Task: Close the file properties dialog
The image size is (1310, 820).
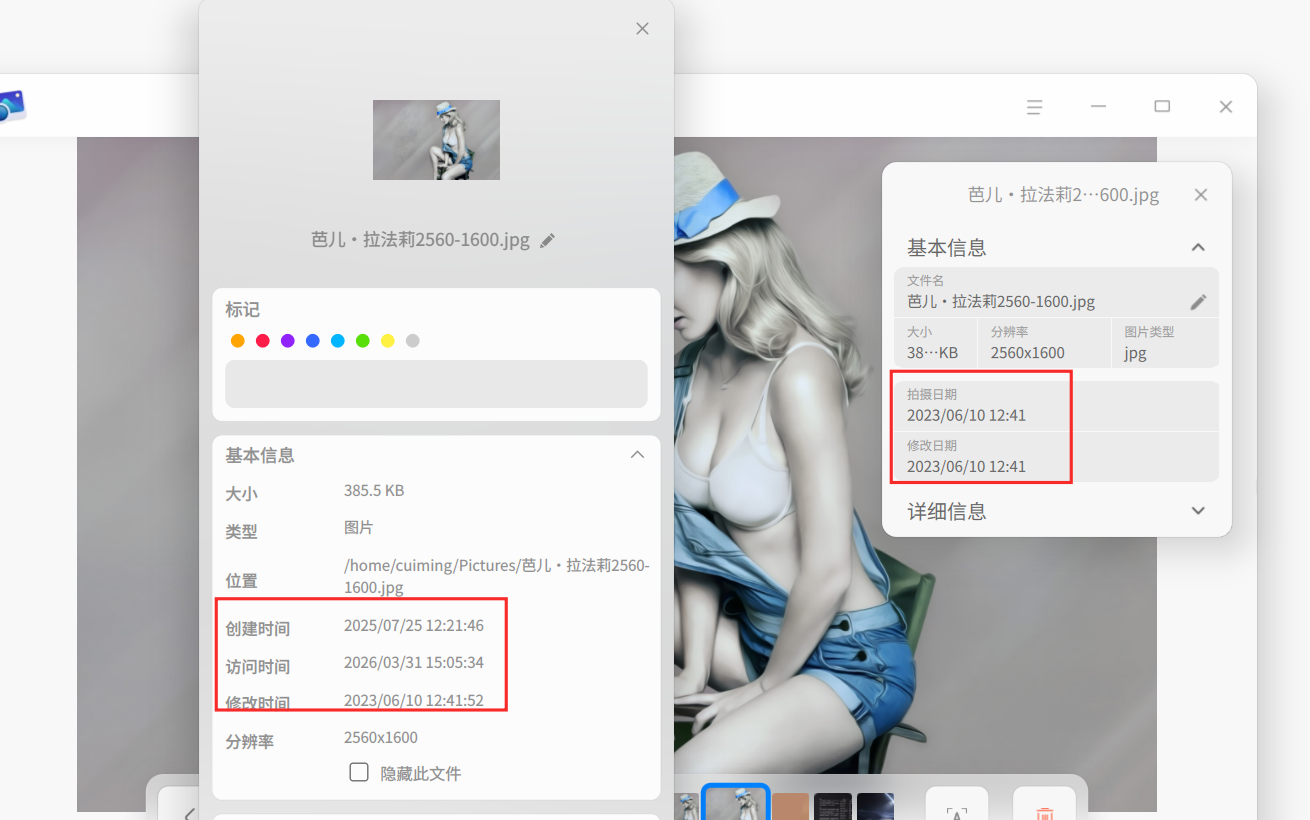Action: (643, 29)
